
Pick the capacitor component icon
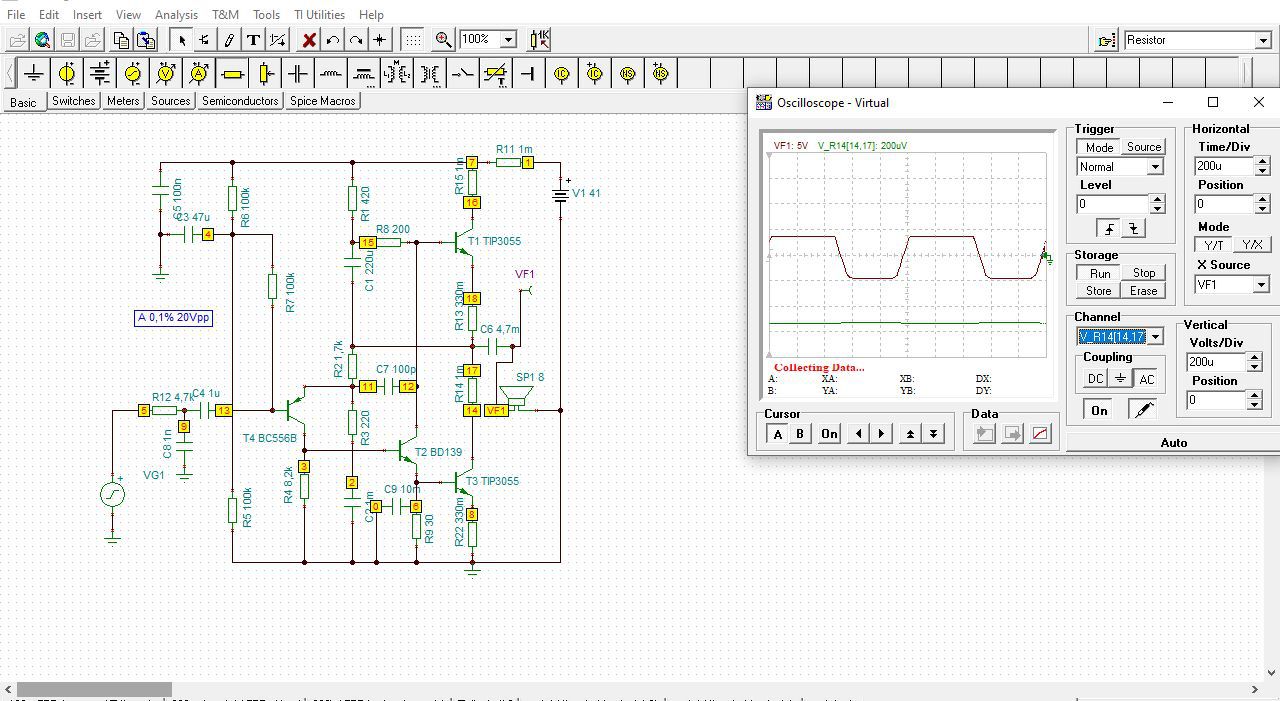[298, 74]
